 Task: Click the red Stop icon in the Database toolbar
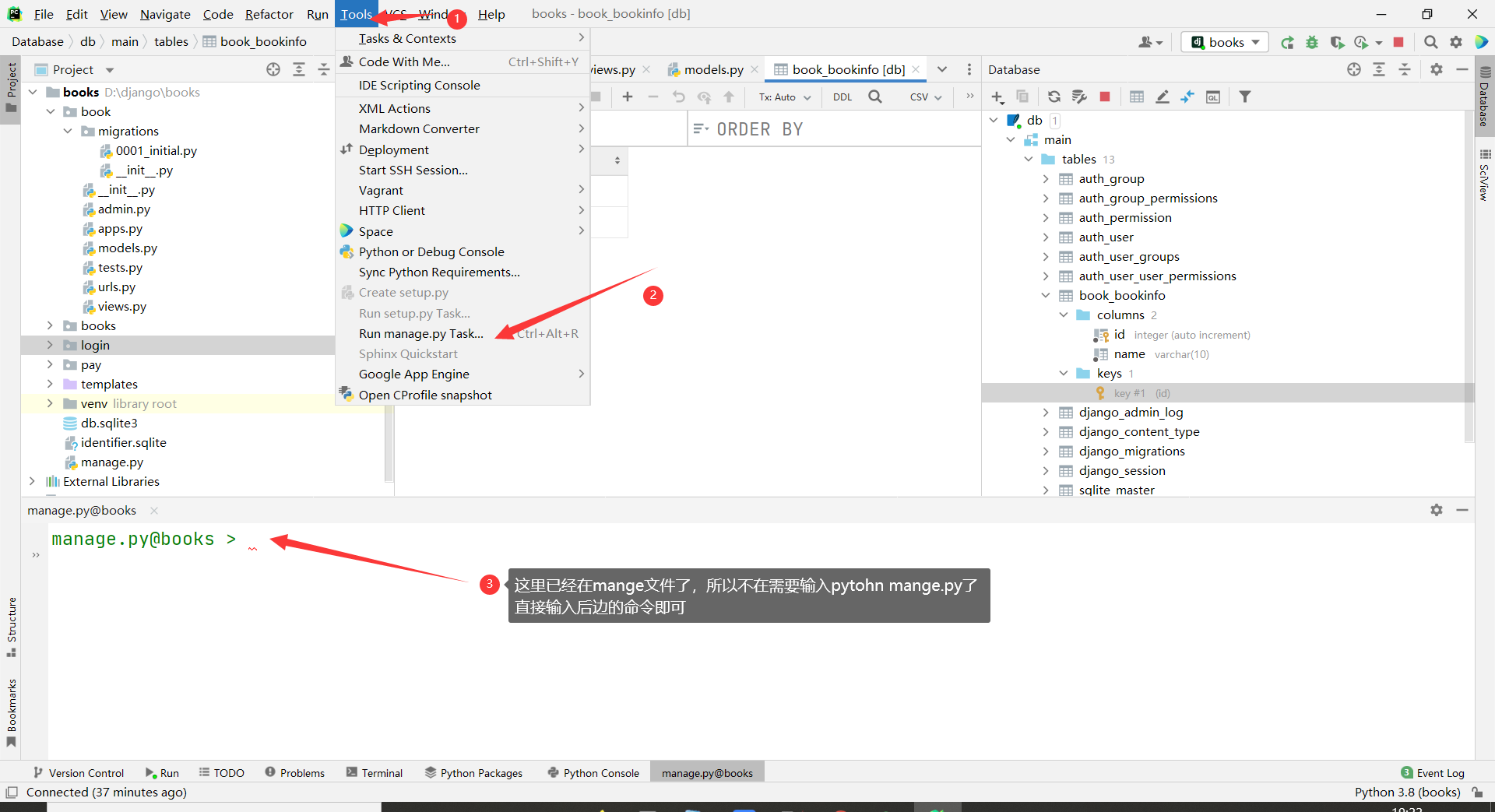click(1104, 97)
